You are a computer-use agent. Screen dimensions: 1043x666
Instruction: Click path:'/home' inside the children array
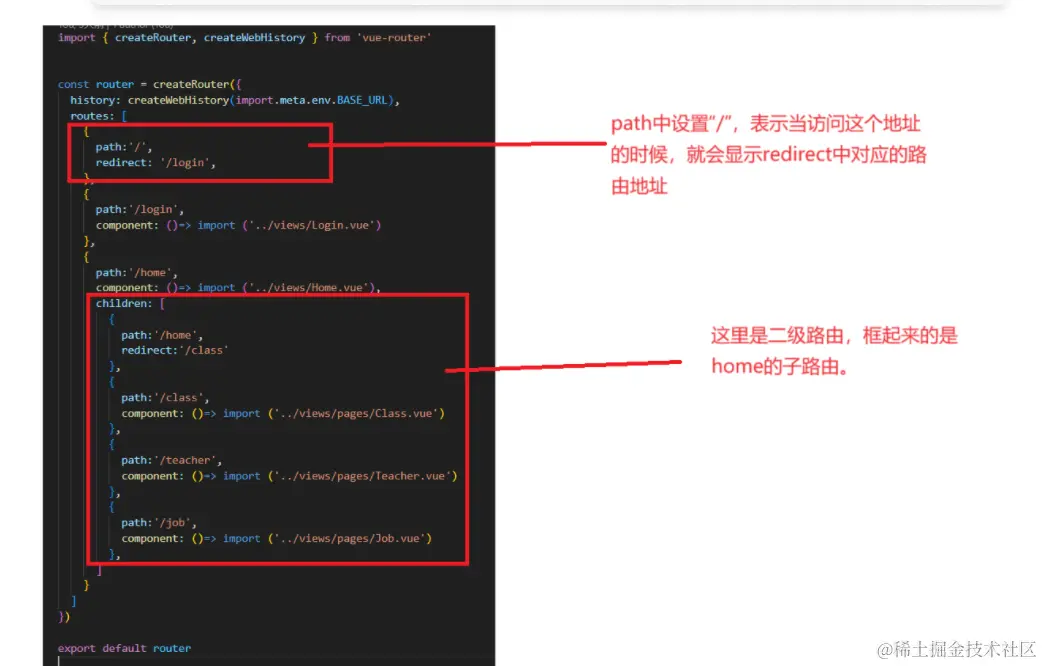pos(162,335)
